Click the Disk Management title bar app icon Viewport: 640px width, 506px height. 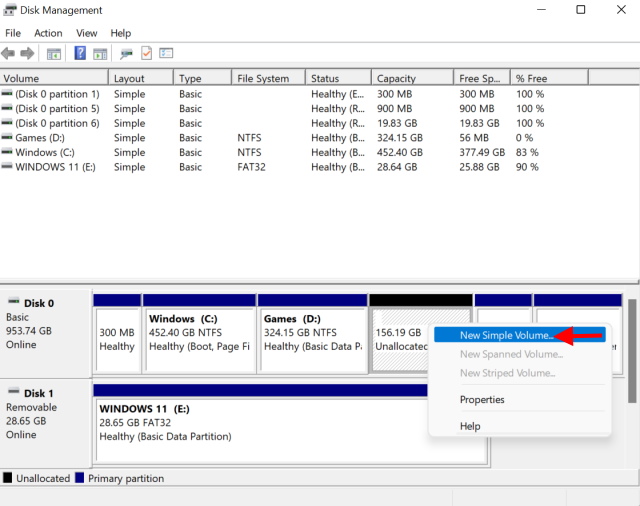point(9,10)
